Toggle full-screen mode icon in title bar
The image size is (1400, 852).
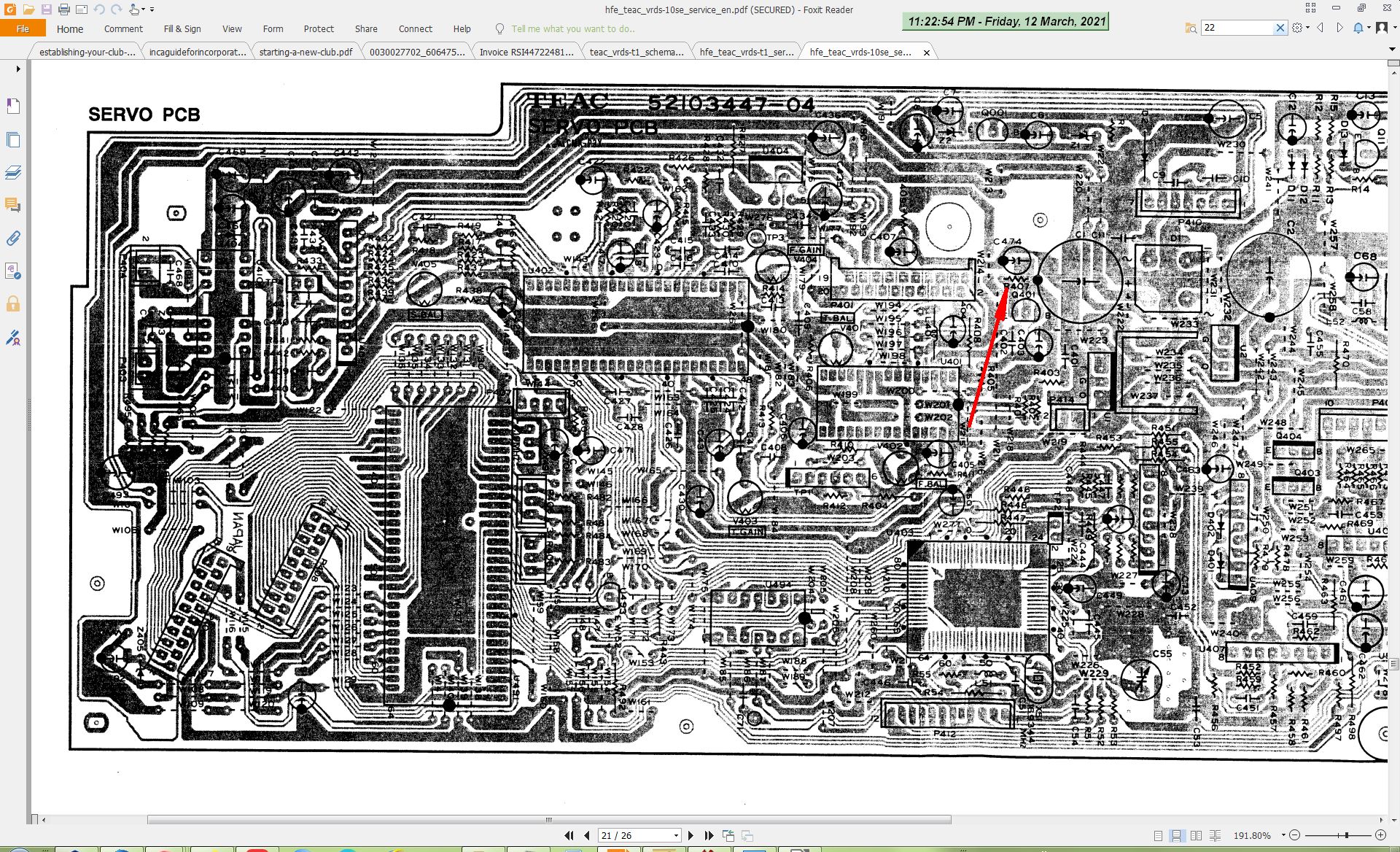(1310, 8)
